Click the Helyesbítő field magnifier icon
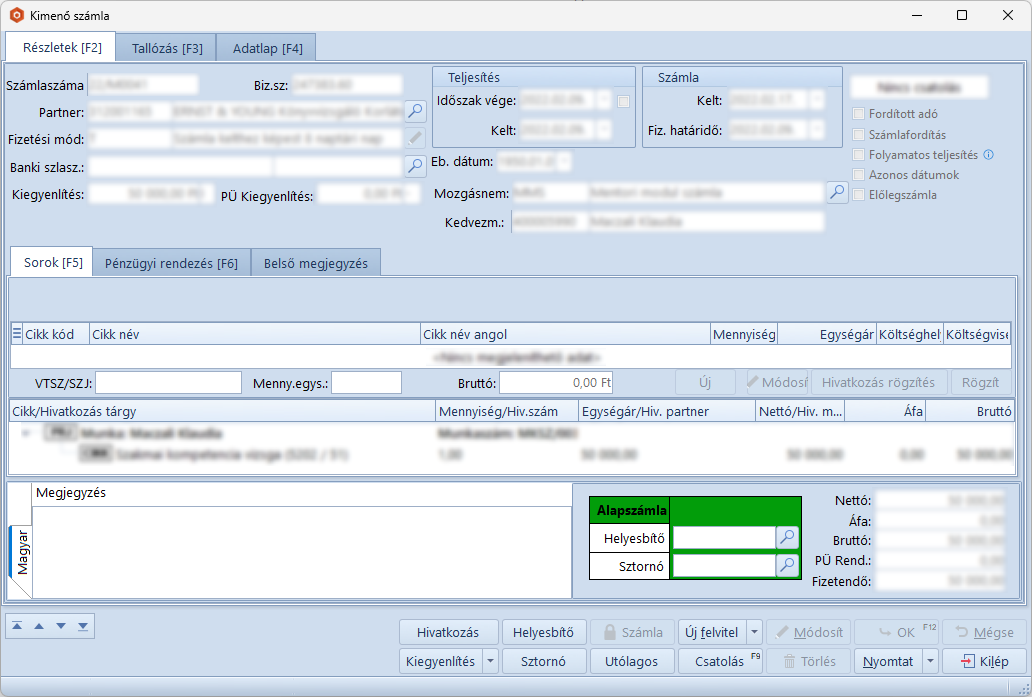Viewport: 1032px width, 697px height. [x=788, y=538]
